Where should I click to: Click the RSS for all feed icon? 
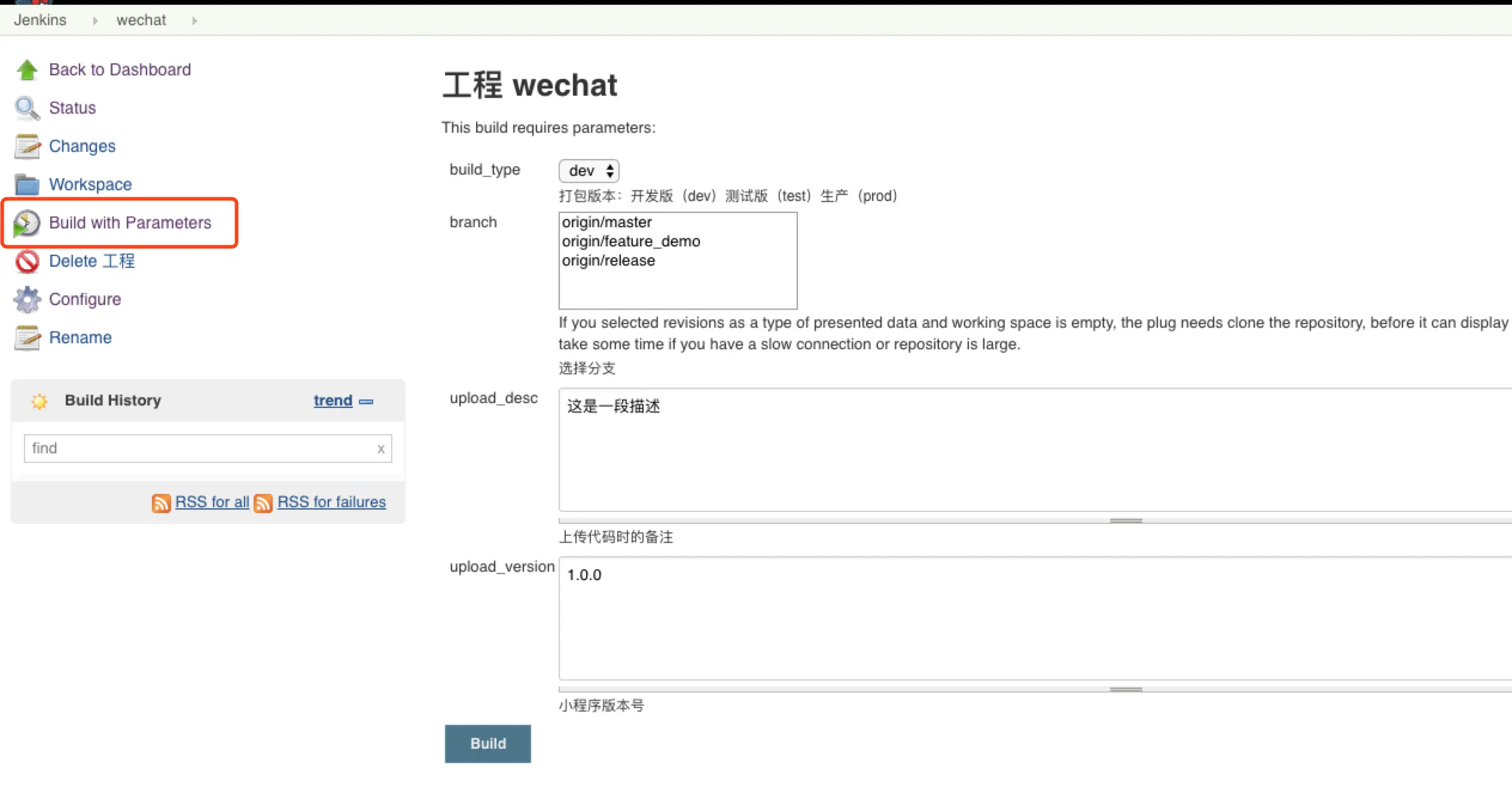pos(161,503)
